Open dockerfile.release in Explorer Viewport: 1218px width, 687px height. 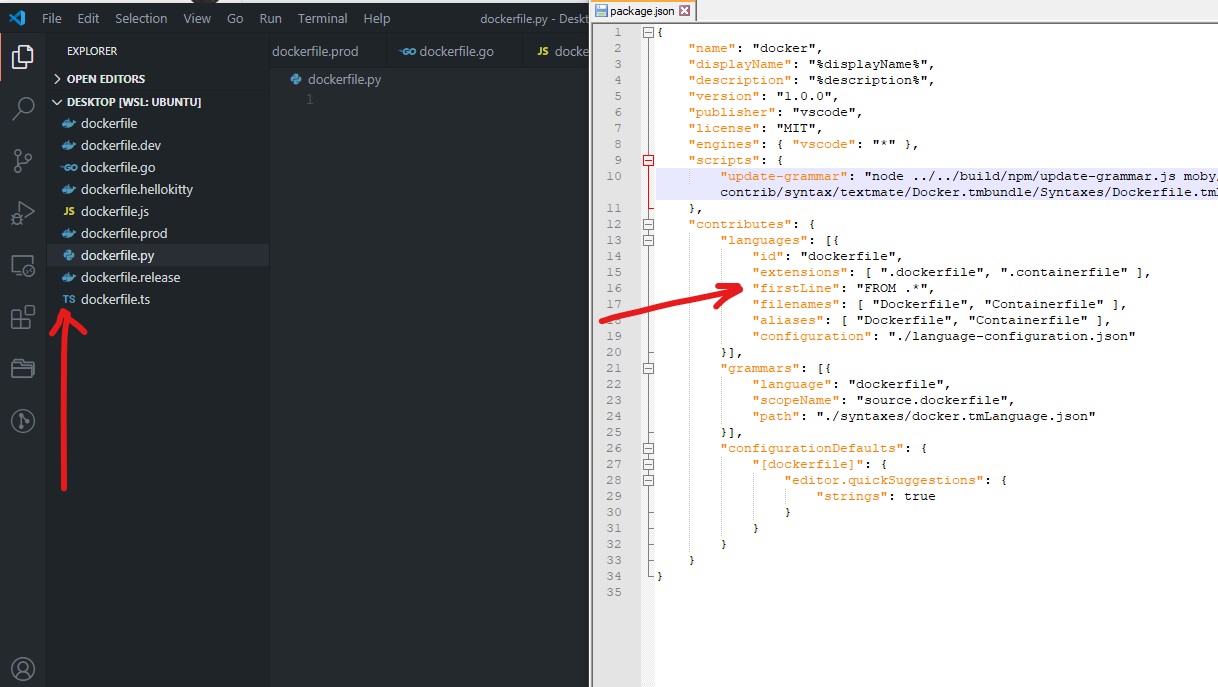tap(158, 277)
